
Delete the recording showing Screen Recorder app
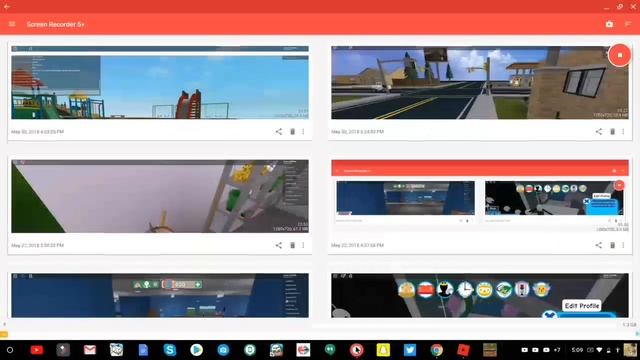(612, 245)
